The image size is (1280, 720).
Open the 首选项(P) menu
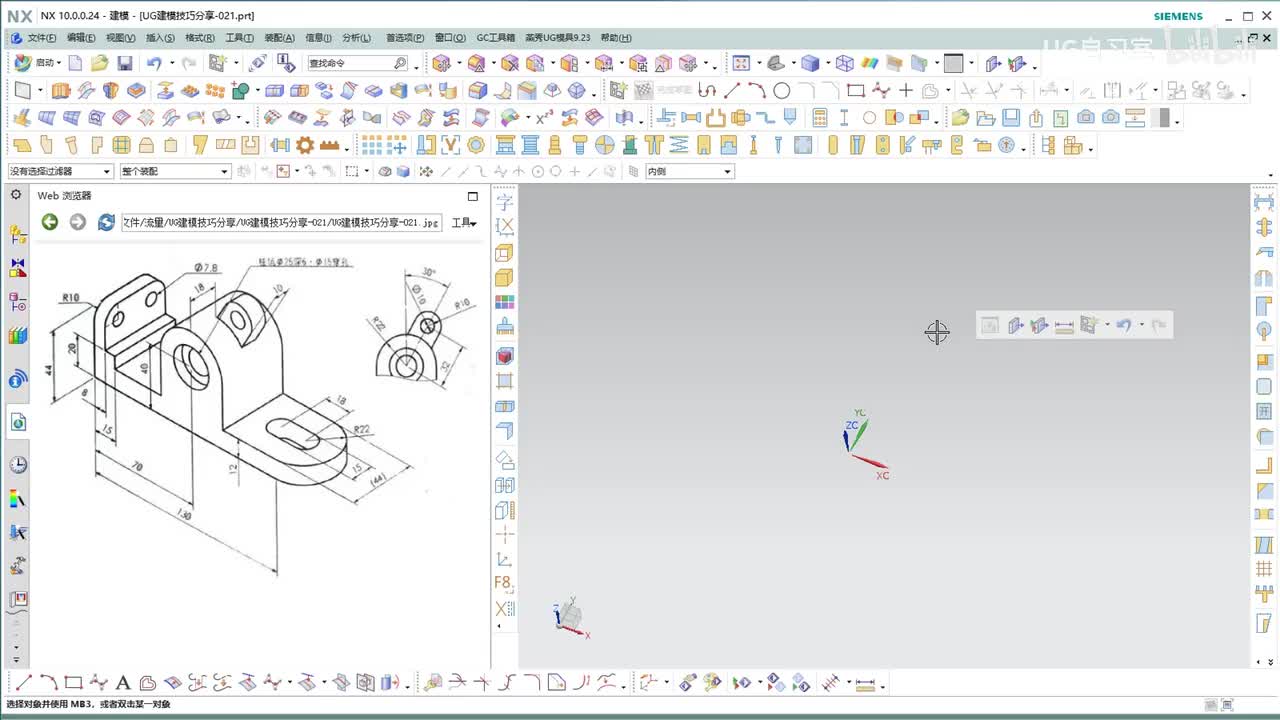pos(405,38)
